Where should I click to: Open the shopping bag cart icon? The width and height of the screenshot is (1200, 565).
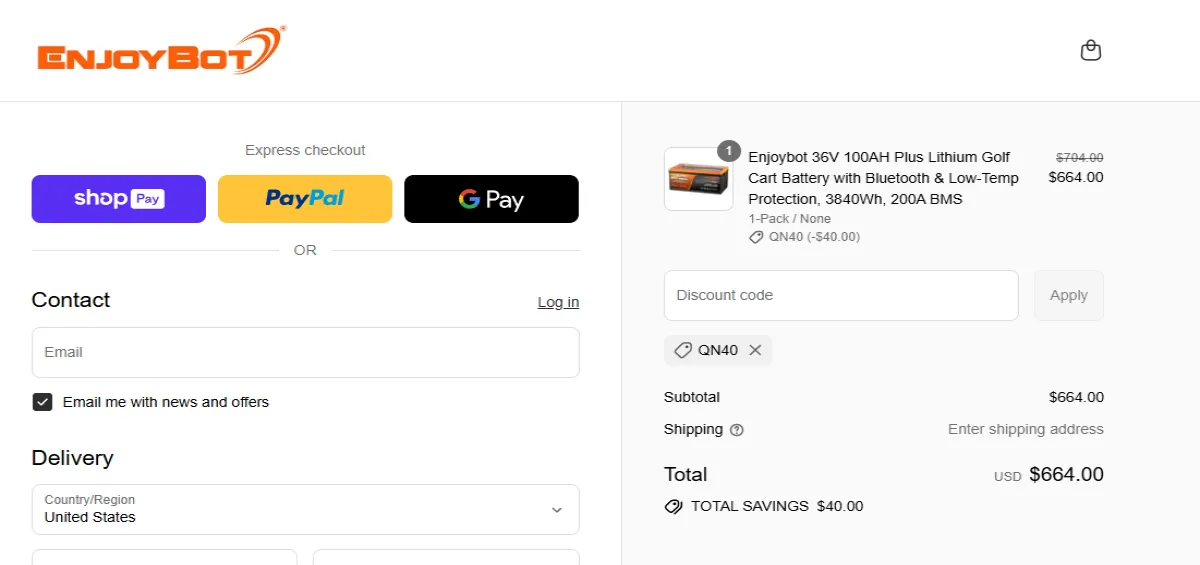click(x=1091, y=50)
